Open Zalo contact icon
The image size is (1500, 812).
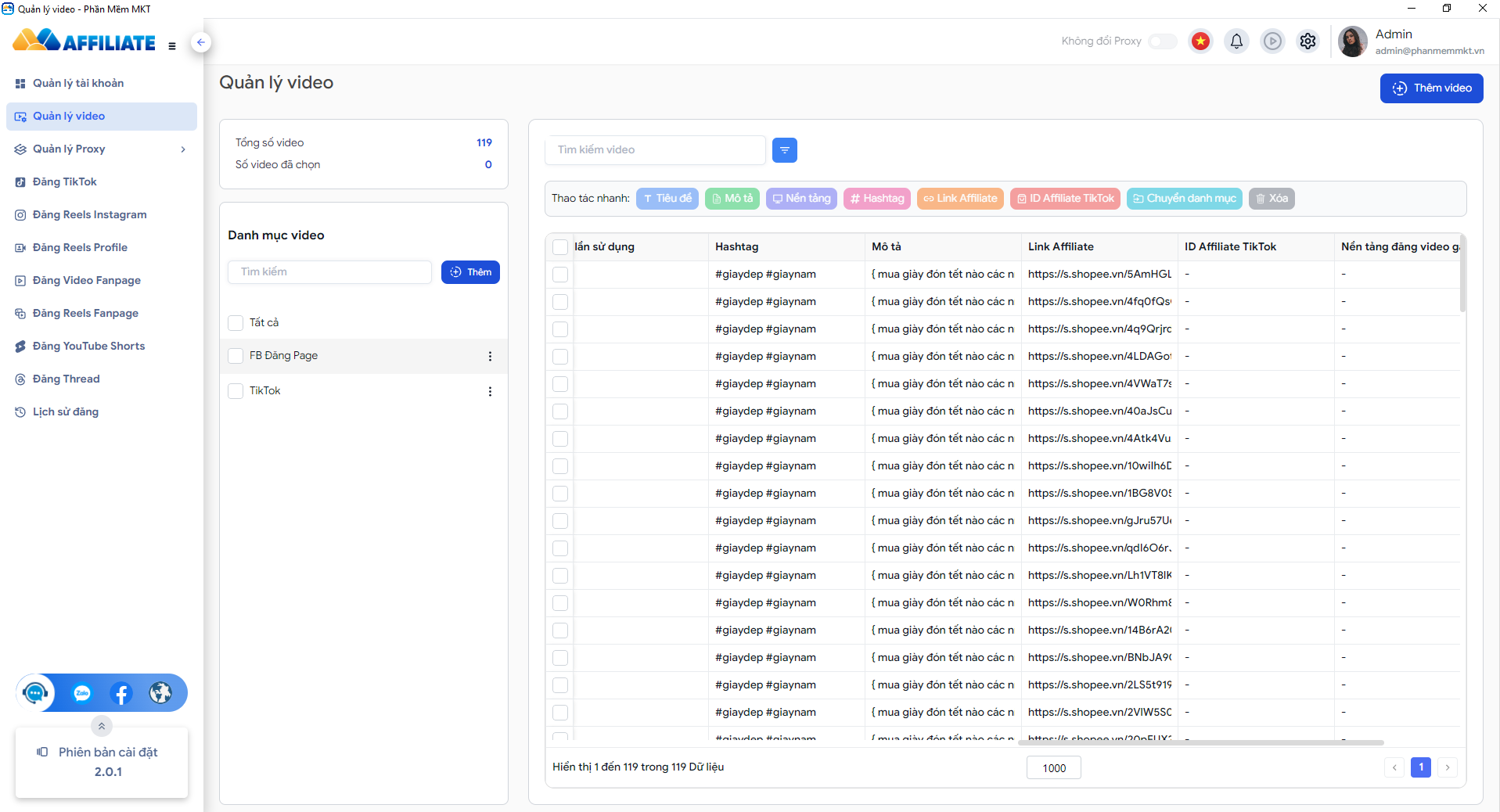(82, 693)
